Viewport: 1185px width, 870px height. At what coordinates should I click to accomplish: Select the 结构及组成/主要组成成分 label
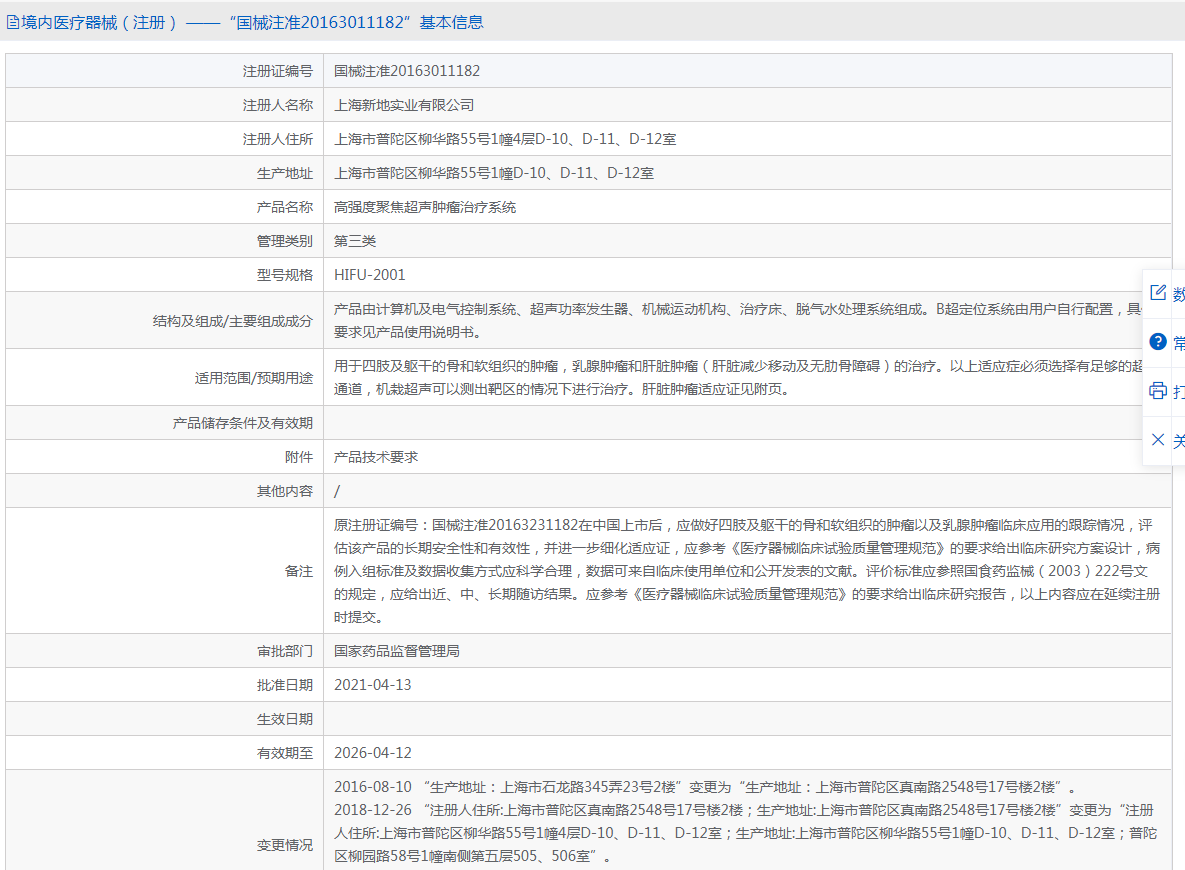(x=233, y=321)
